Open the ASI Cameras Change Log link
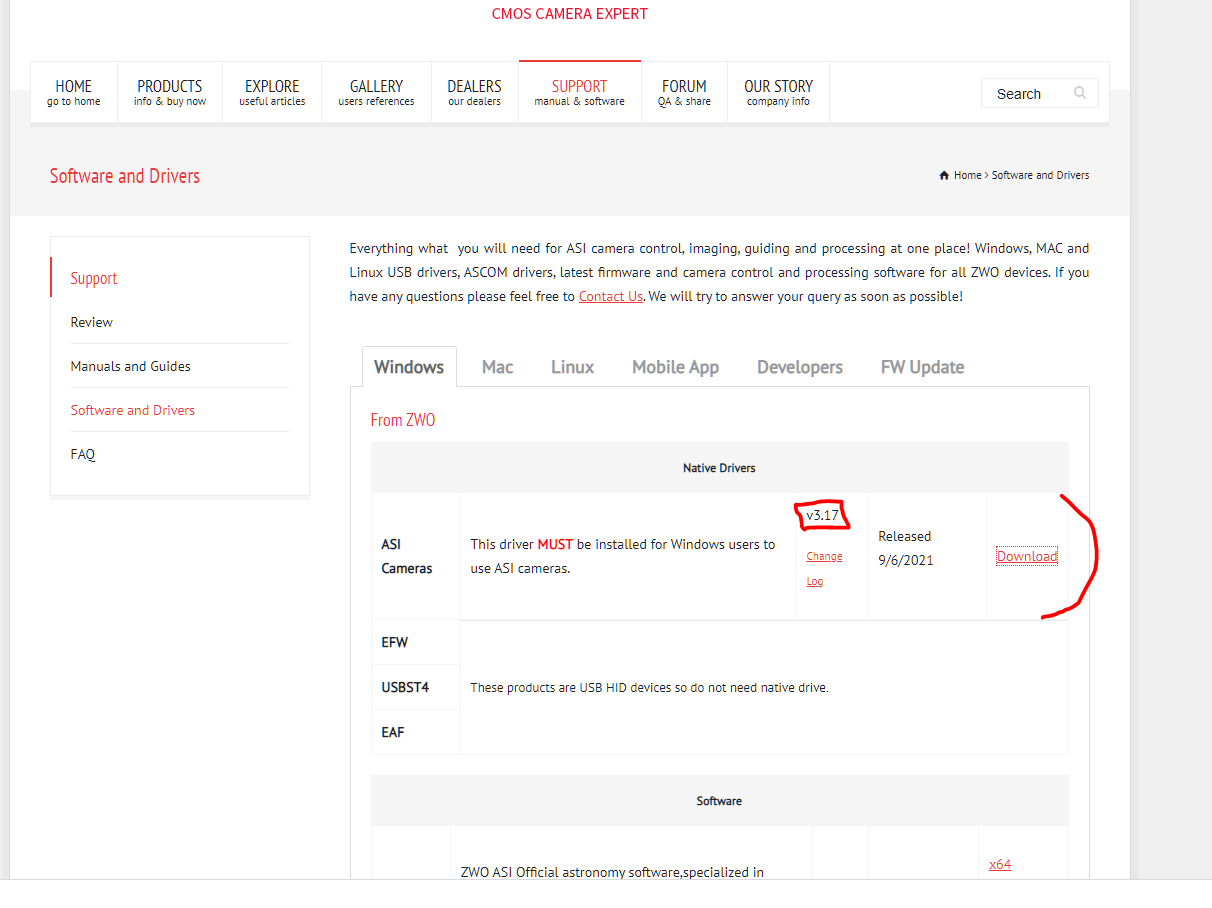The image size is (1212, 908). point(824,568)
